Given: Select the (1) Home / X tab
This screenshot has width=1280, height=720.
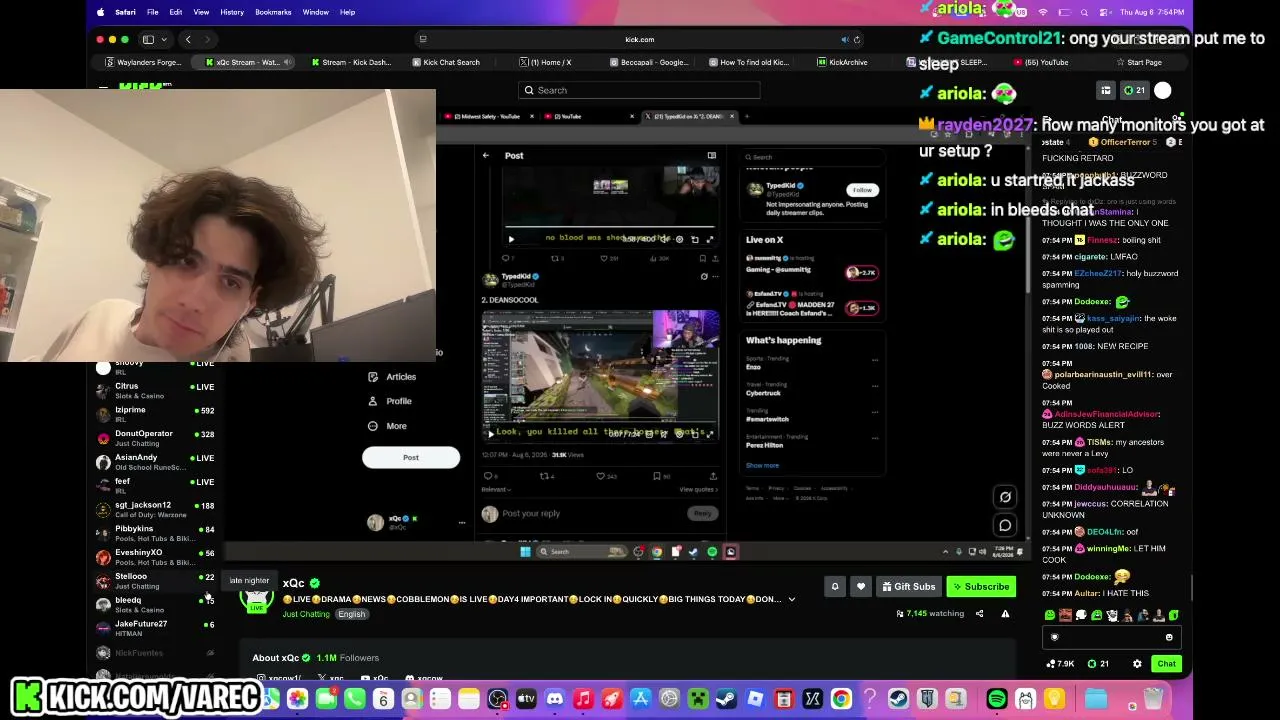Looking at the screenshot, I should click(546, 62).
